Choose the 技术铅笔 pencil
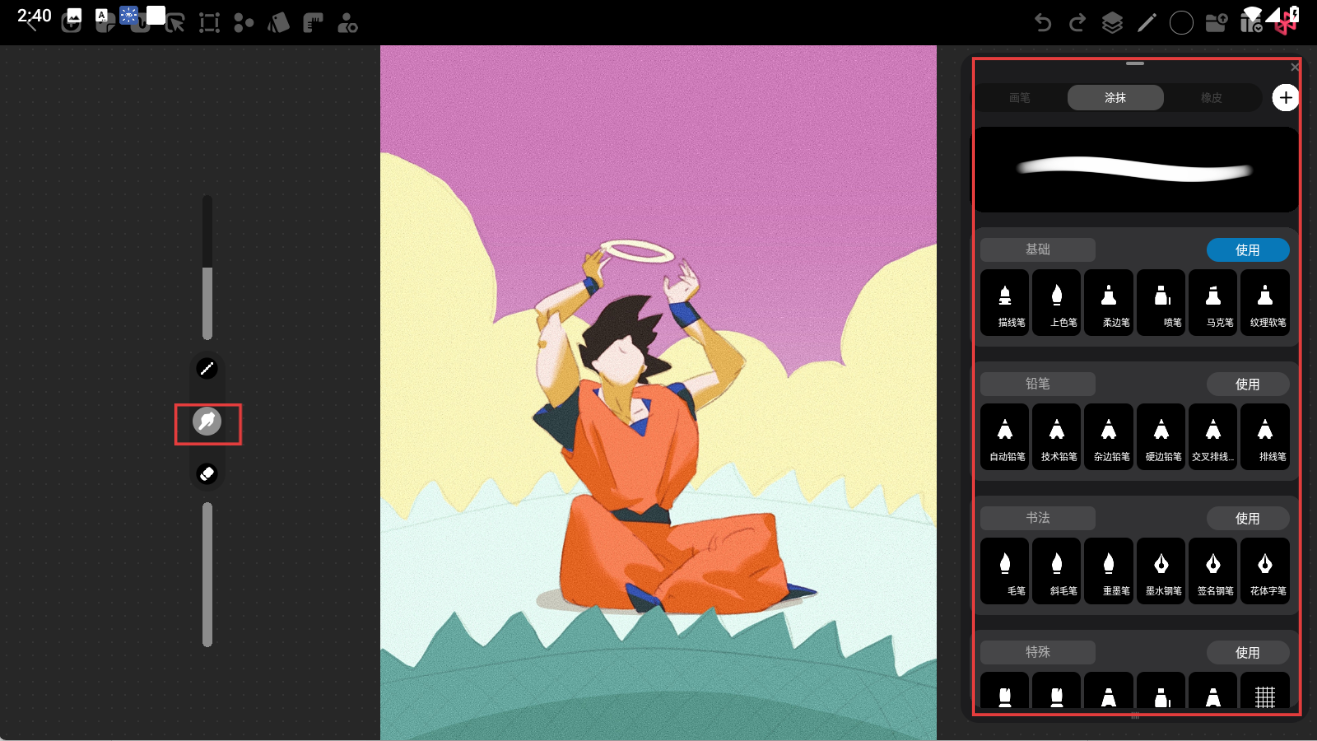The image size is (1317, 741). point(1057,437)
